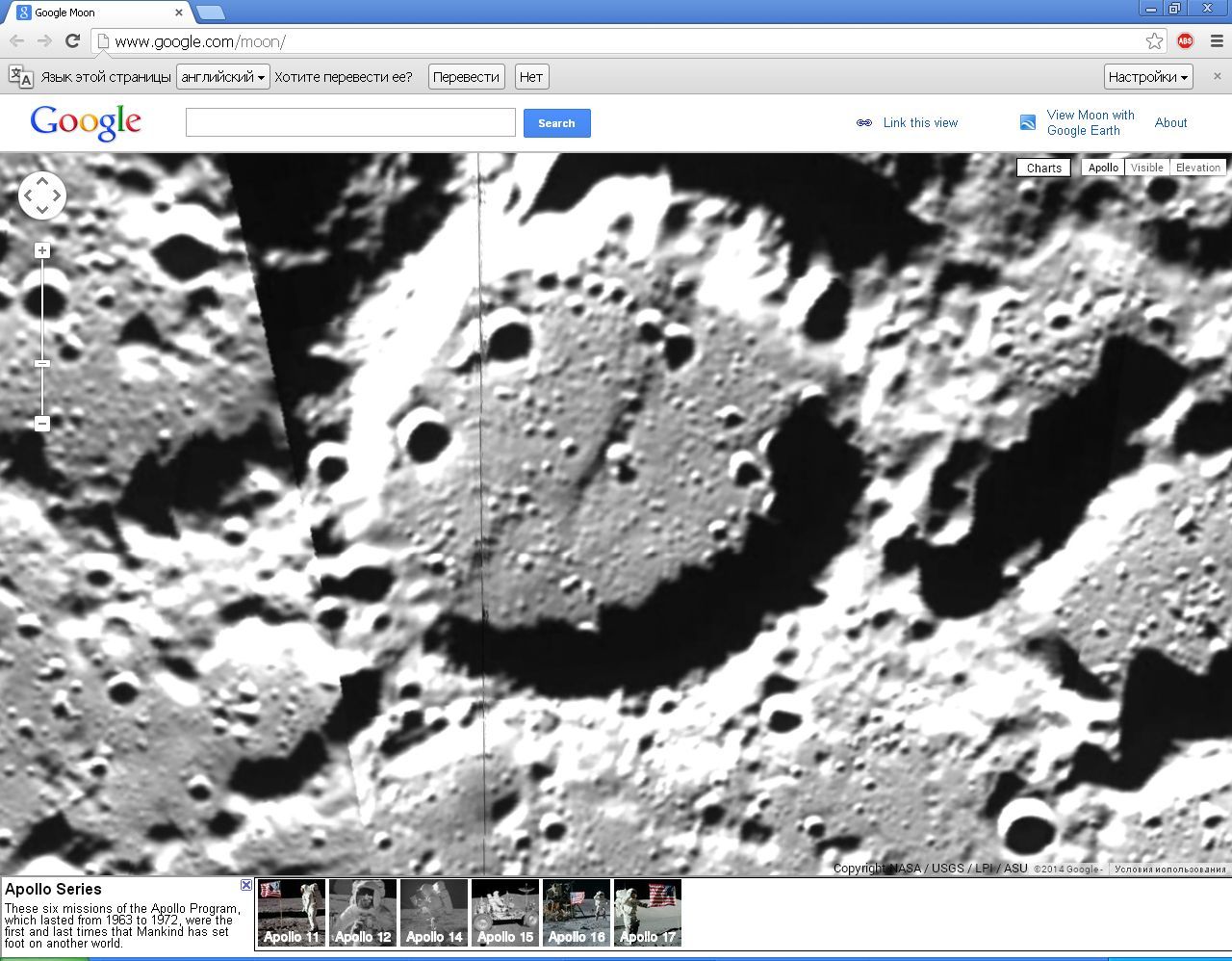Bookmark this page with star icon
Image resolution: width=1232 pixels, height=961 pixels.
(1154, 40)
